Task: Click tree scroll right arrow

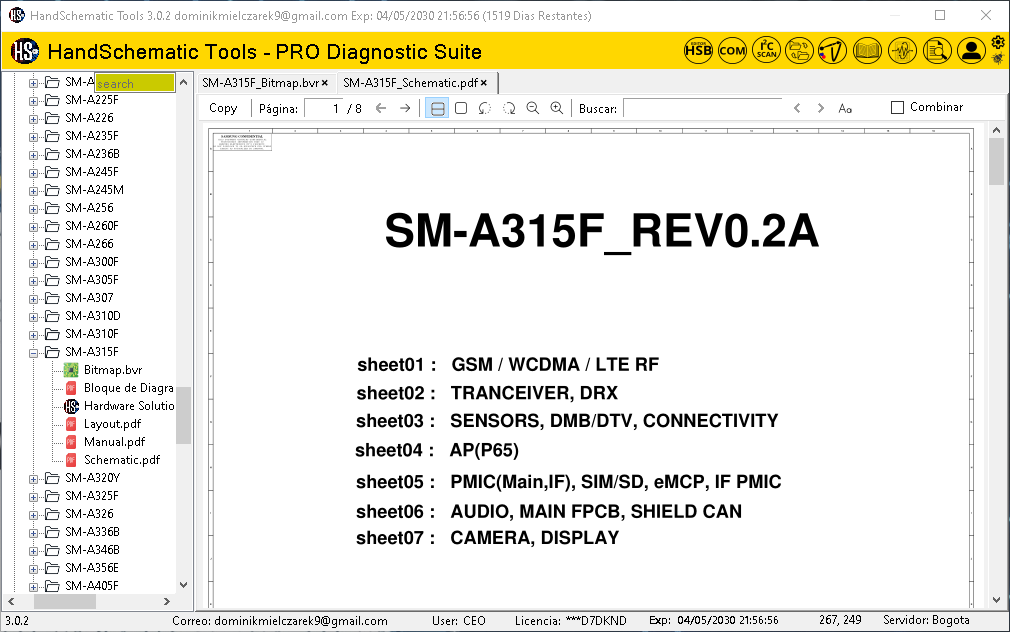Action: (x=167, y=601)
